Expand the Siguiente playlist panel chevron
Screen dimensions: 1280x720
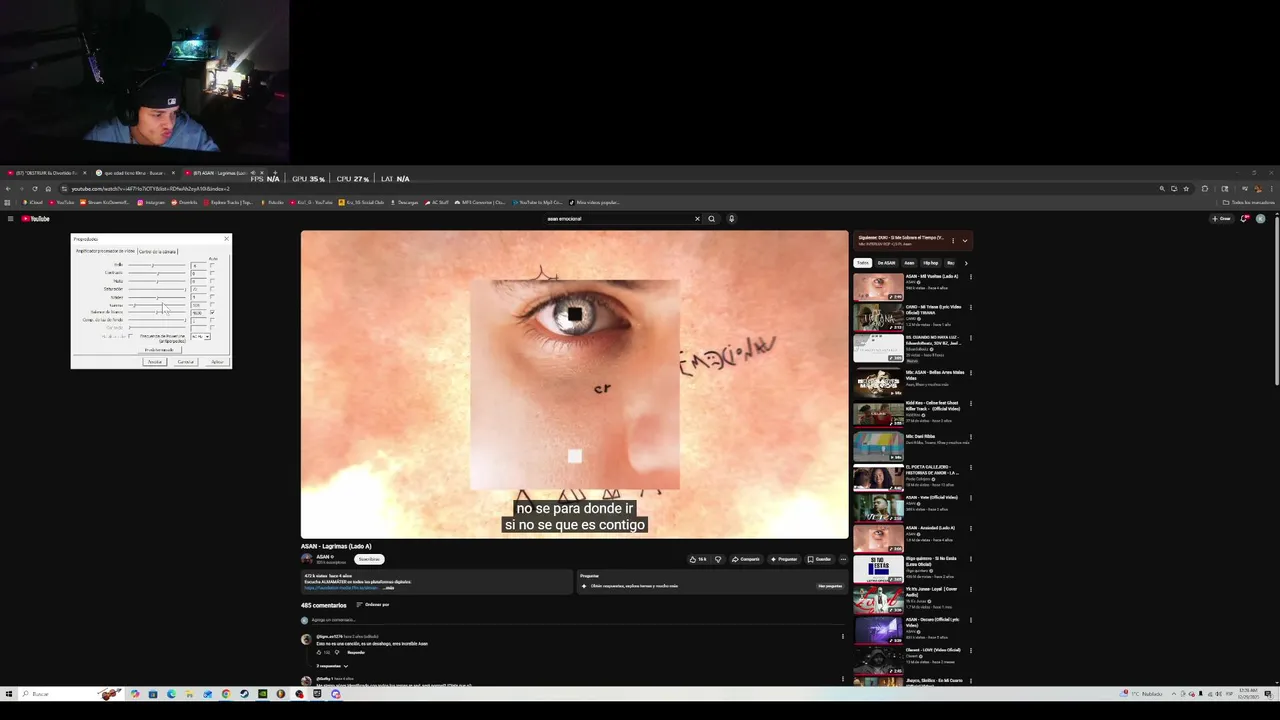pos(964,240)
